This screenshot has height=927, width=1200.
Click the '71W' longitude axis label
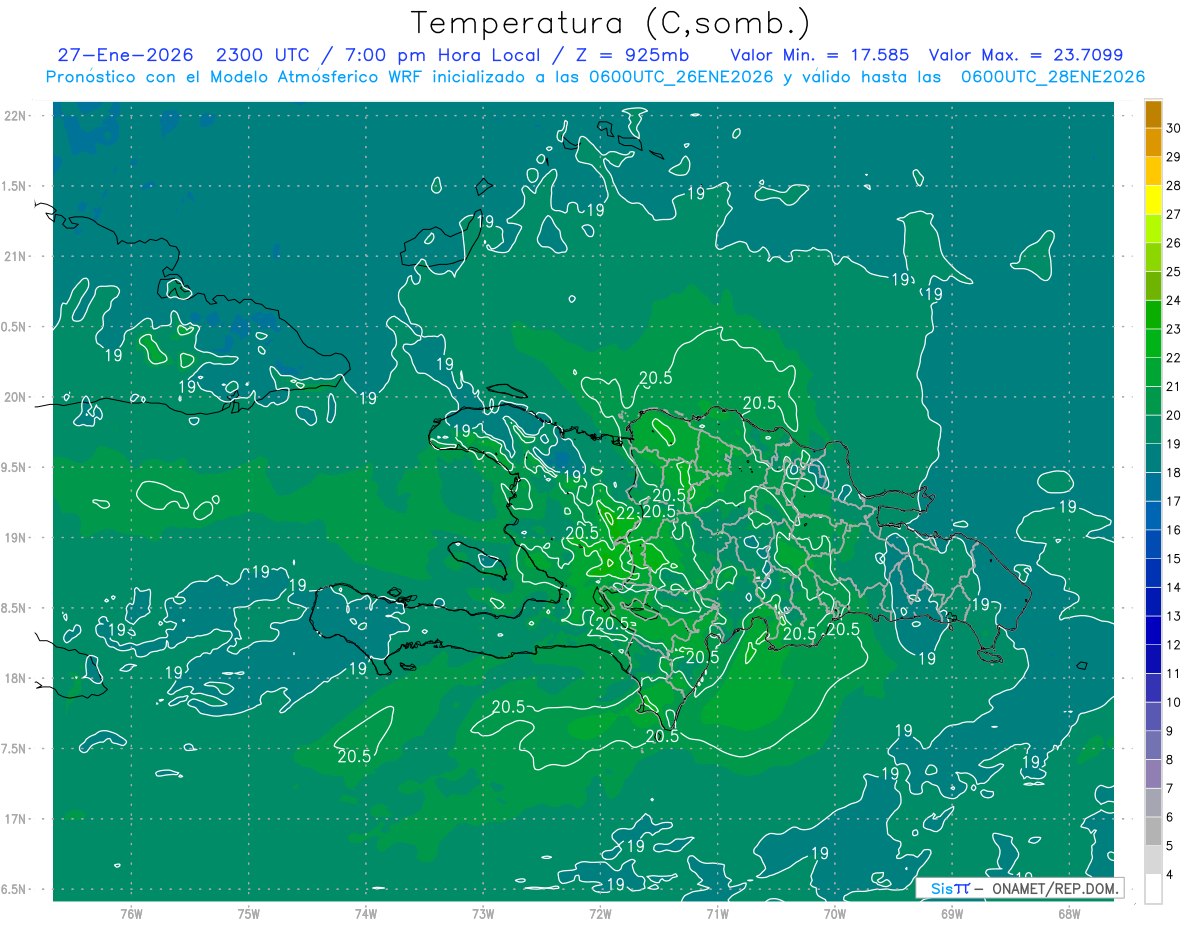pyautogui.click(x=717, y=913)
